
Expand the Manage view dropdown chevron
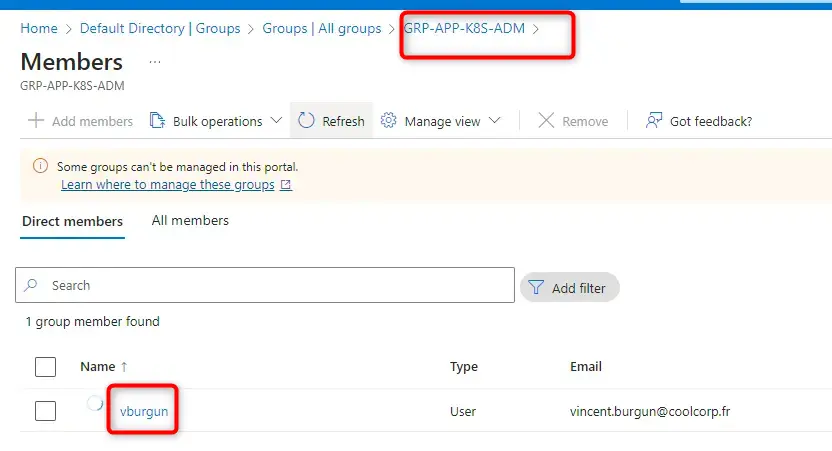tap(495, 120)
